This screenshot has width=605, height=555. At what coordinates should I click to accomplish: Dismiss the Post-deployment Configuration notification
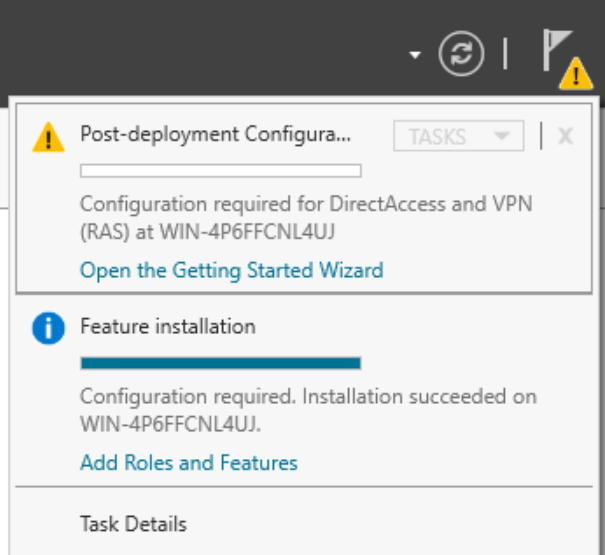pyautogui.click(x=565, y=136)
